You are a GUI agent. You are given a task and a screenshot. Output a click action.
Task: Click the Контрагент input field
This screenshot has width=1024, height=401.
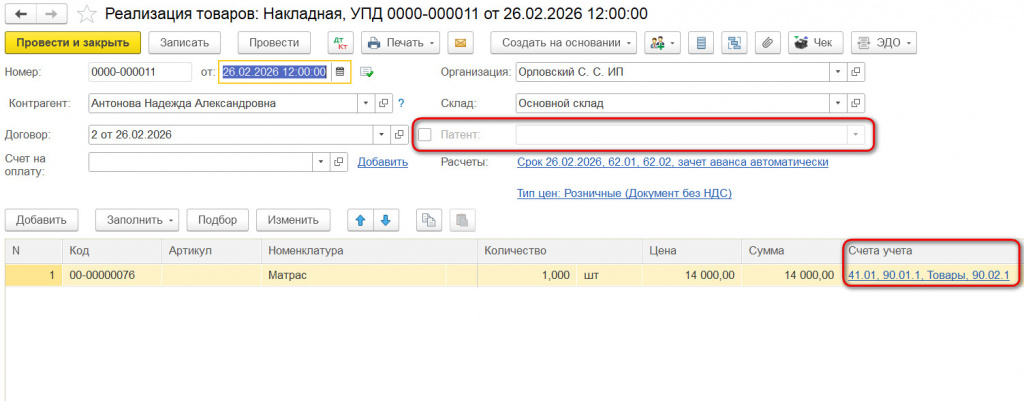tap(223, 103)
